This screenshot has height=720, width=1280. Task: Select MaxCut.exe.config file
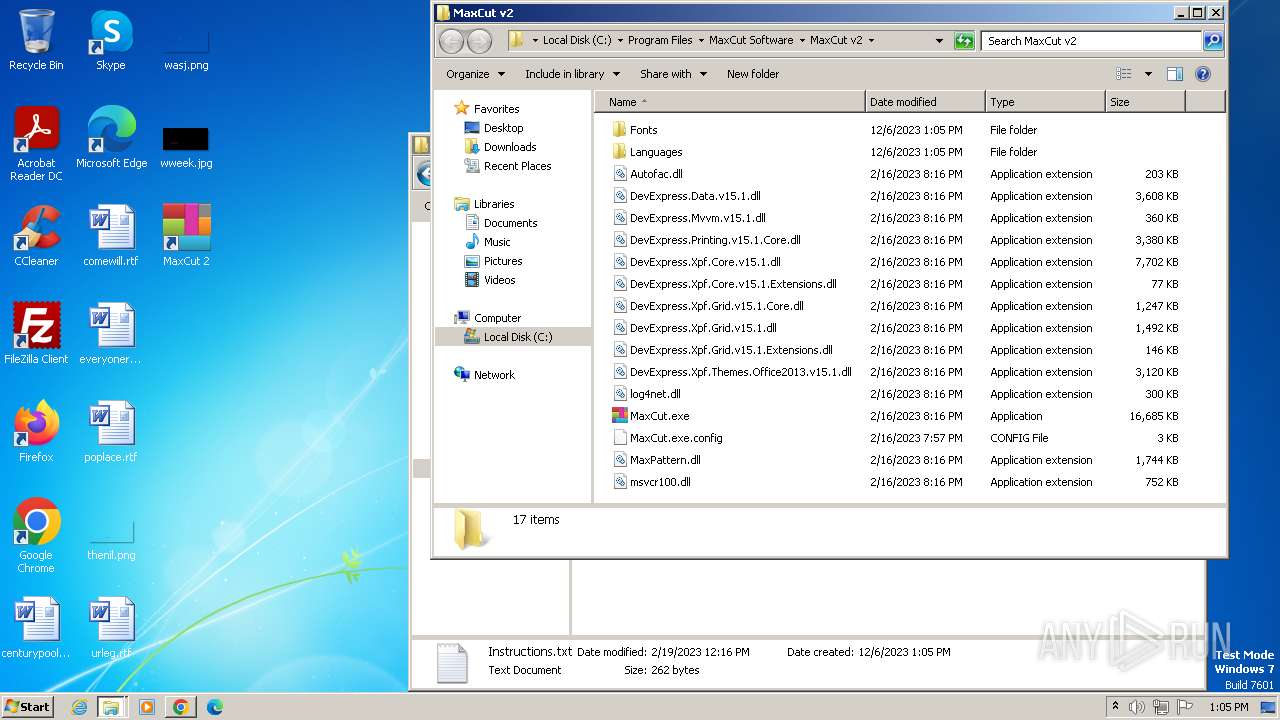[676, 438]
